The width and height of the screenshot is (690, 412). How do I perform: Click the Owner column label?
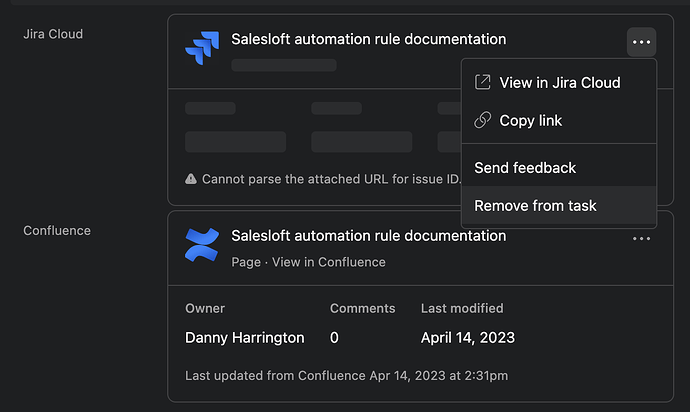click(x=205, y=308)
